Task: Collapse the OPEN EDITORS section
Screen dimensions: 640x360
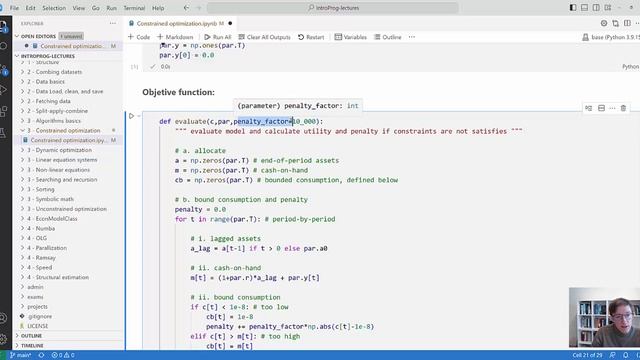Action: (38, 36)
